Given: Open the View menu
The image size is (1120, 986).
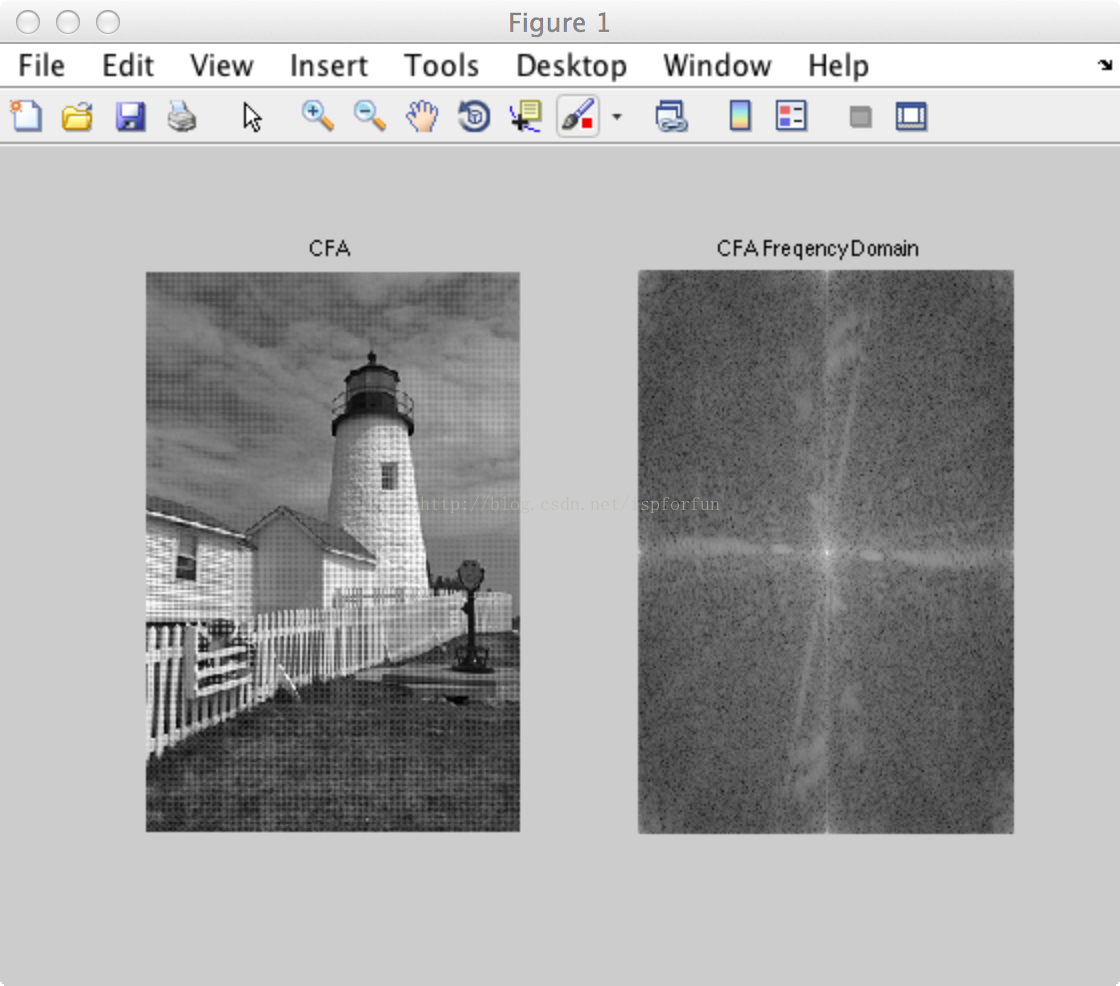Looking at the screenshot, I should tap(221, 66).
